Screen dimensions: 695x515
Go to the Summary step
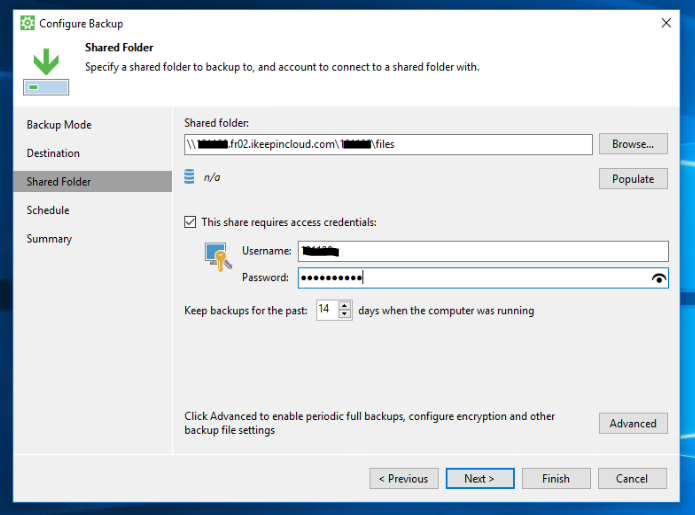pos(49,239)
